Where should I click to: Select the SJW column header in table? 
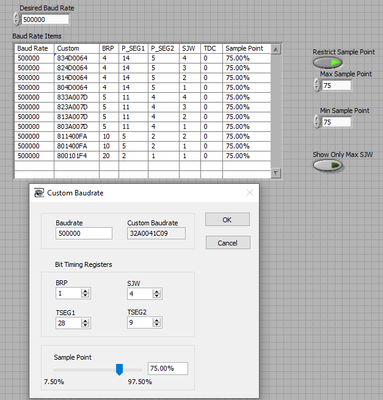[190, 49]
